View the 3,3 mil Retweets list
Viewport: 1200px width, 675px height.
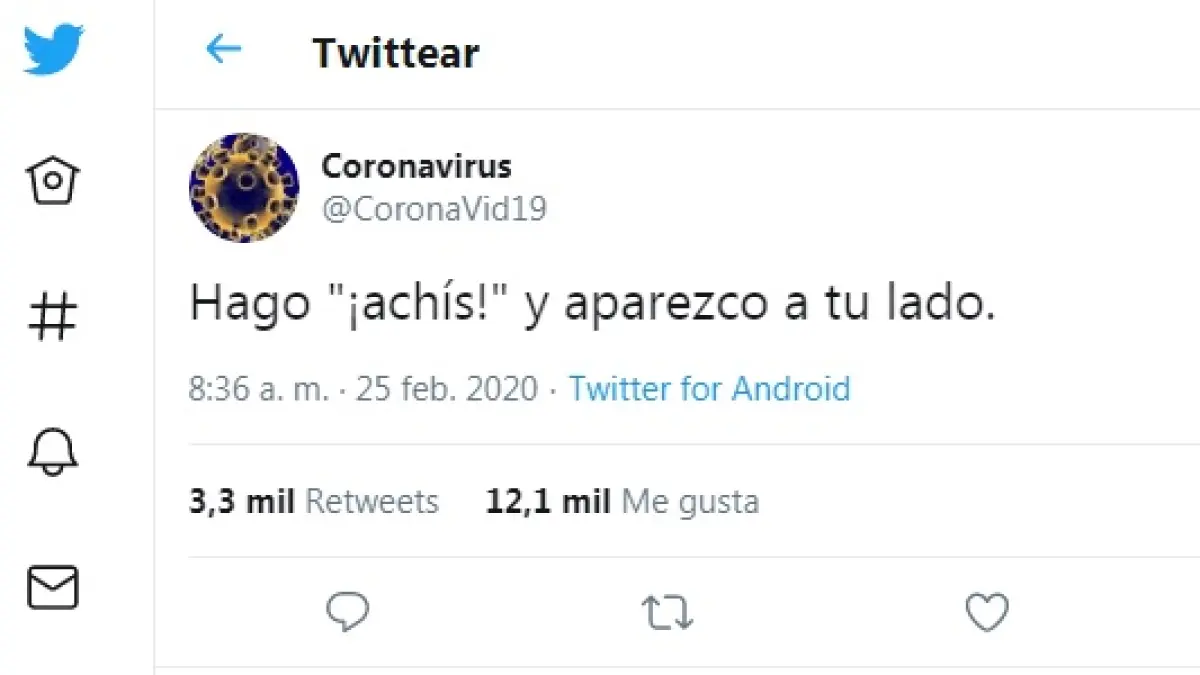click(313, 501)
